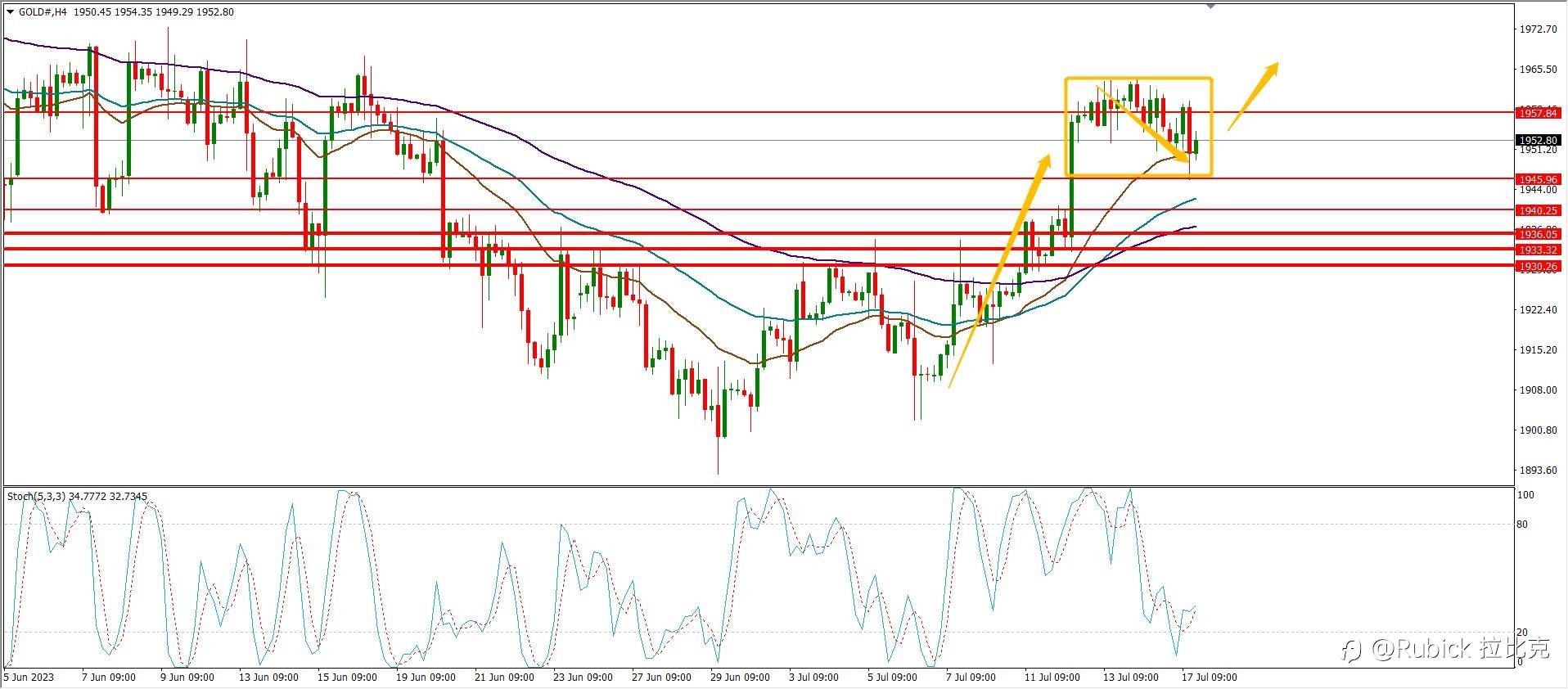Click the 7 Jul 09:00 time label
This screenshot has height=689, width=1568.
pos(971,678)
